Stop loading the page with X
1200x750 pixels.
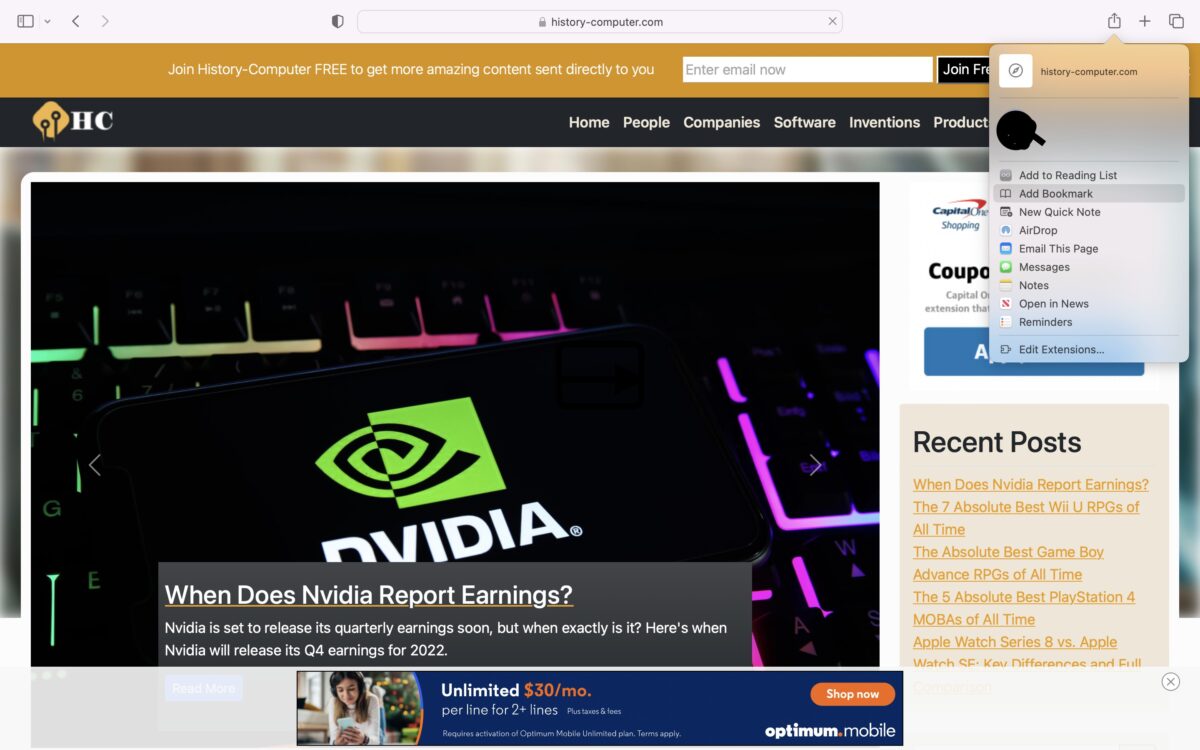point(832,21)
